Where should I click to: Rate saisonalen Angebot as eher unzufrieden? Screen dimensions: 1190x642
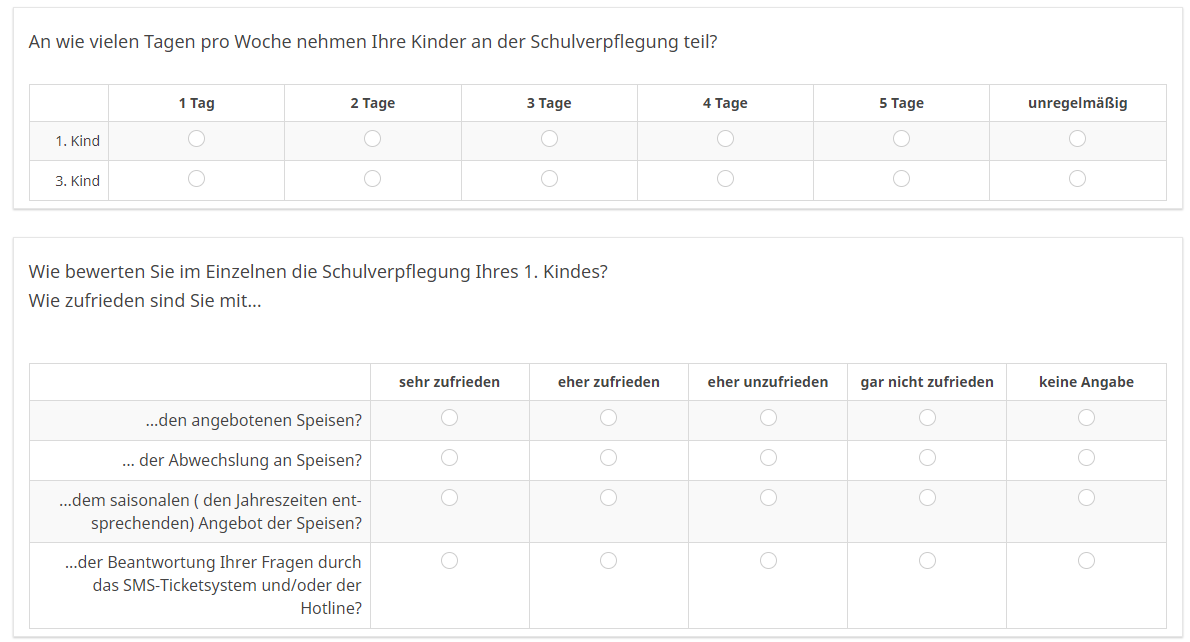coord(768,497)
